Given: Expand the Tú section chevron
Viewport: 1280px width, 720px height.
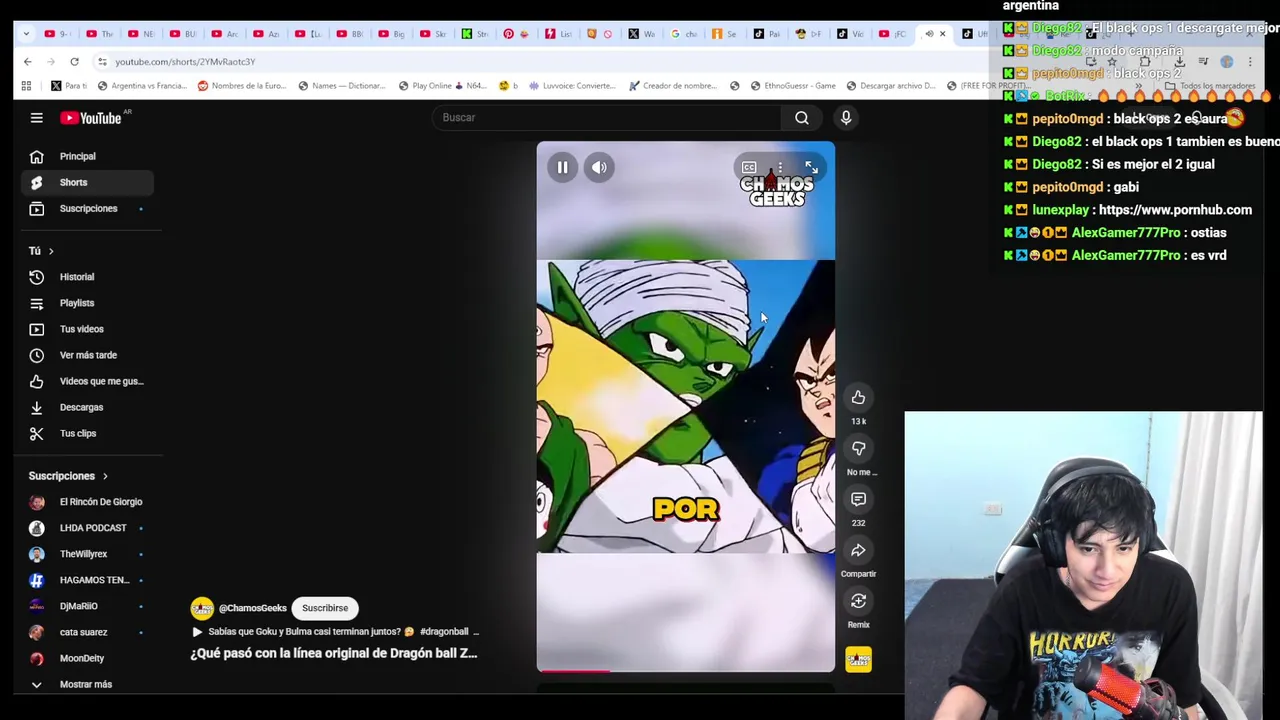Looking at the screenshot, I should coord(51,251).
